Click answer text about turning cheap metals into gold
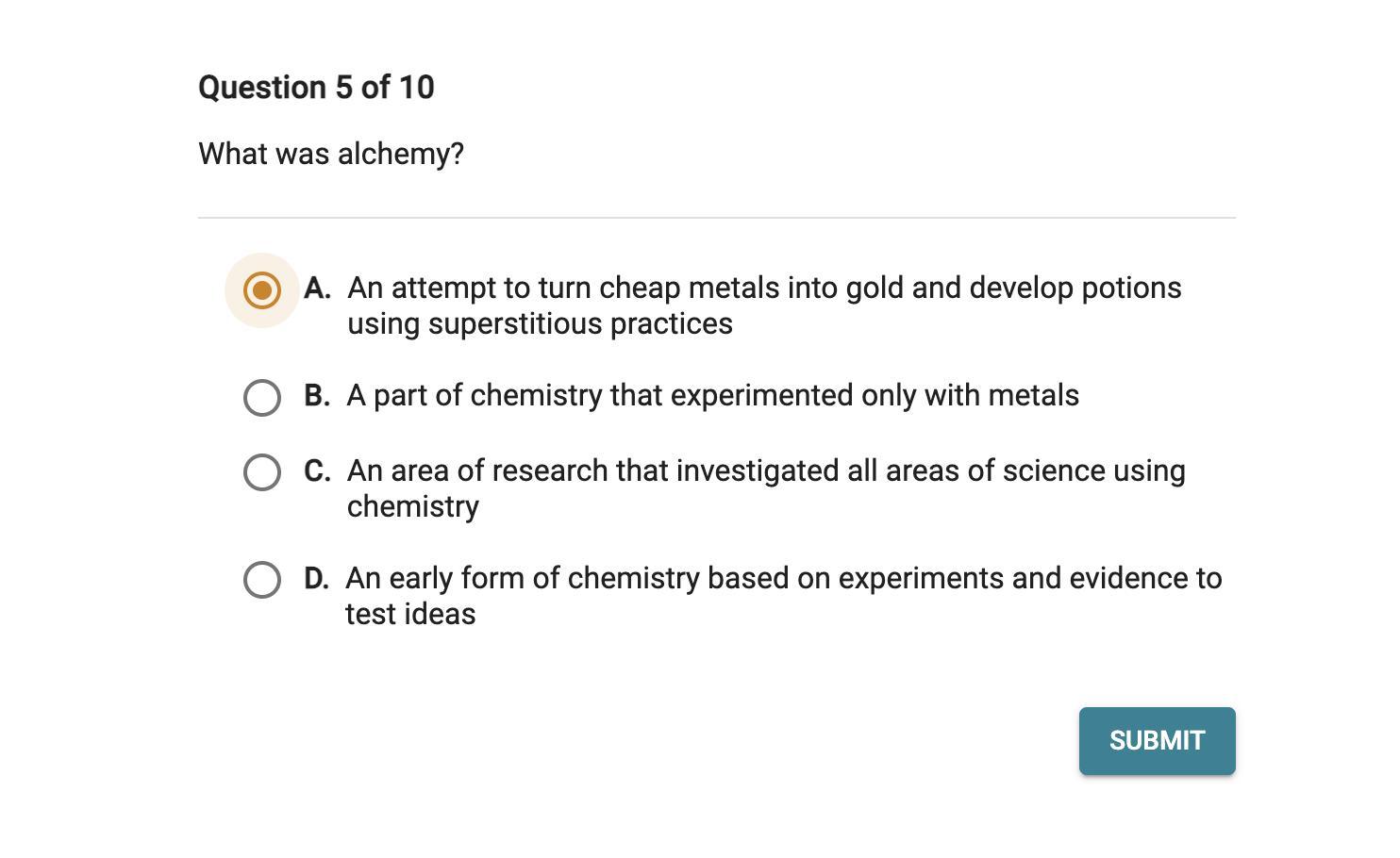The image size is (1400, 858). point(764,288)
